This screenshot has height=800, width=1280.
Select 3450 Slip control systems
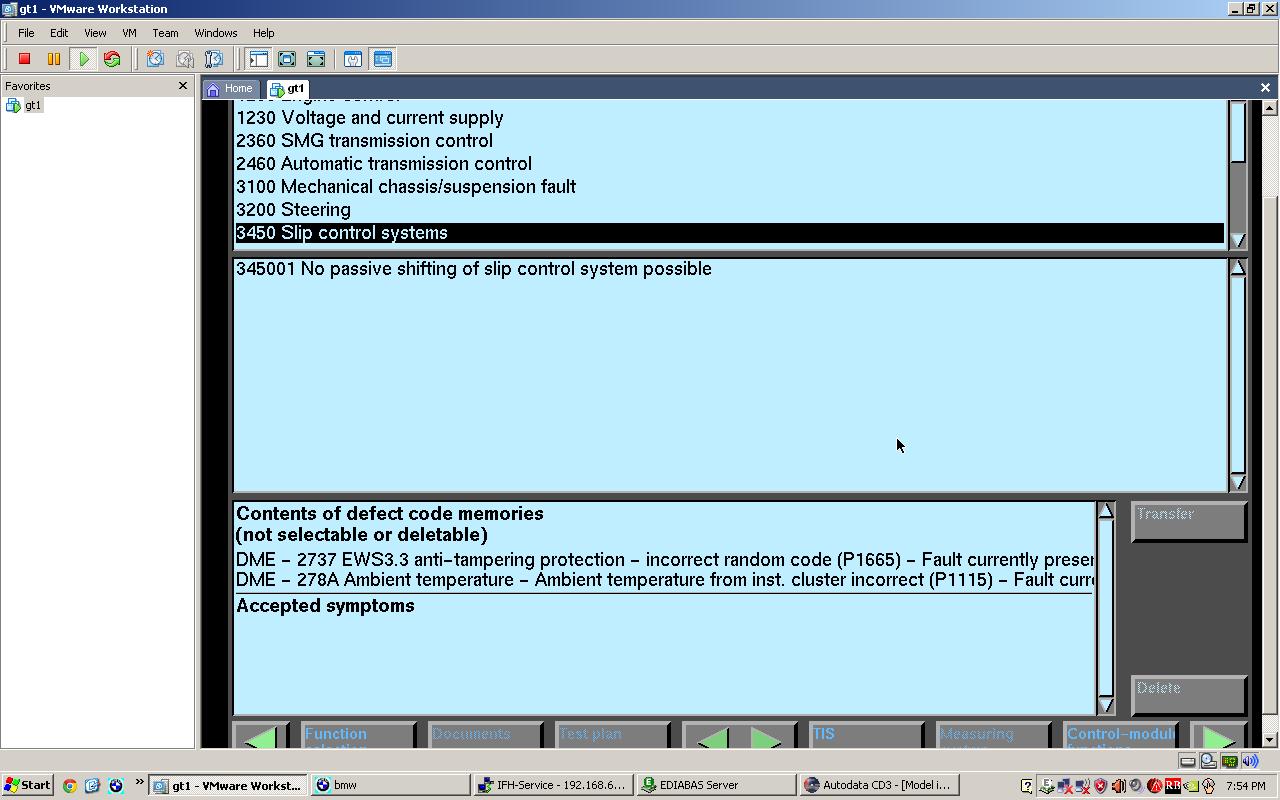[729, 233]
